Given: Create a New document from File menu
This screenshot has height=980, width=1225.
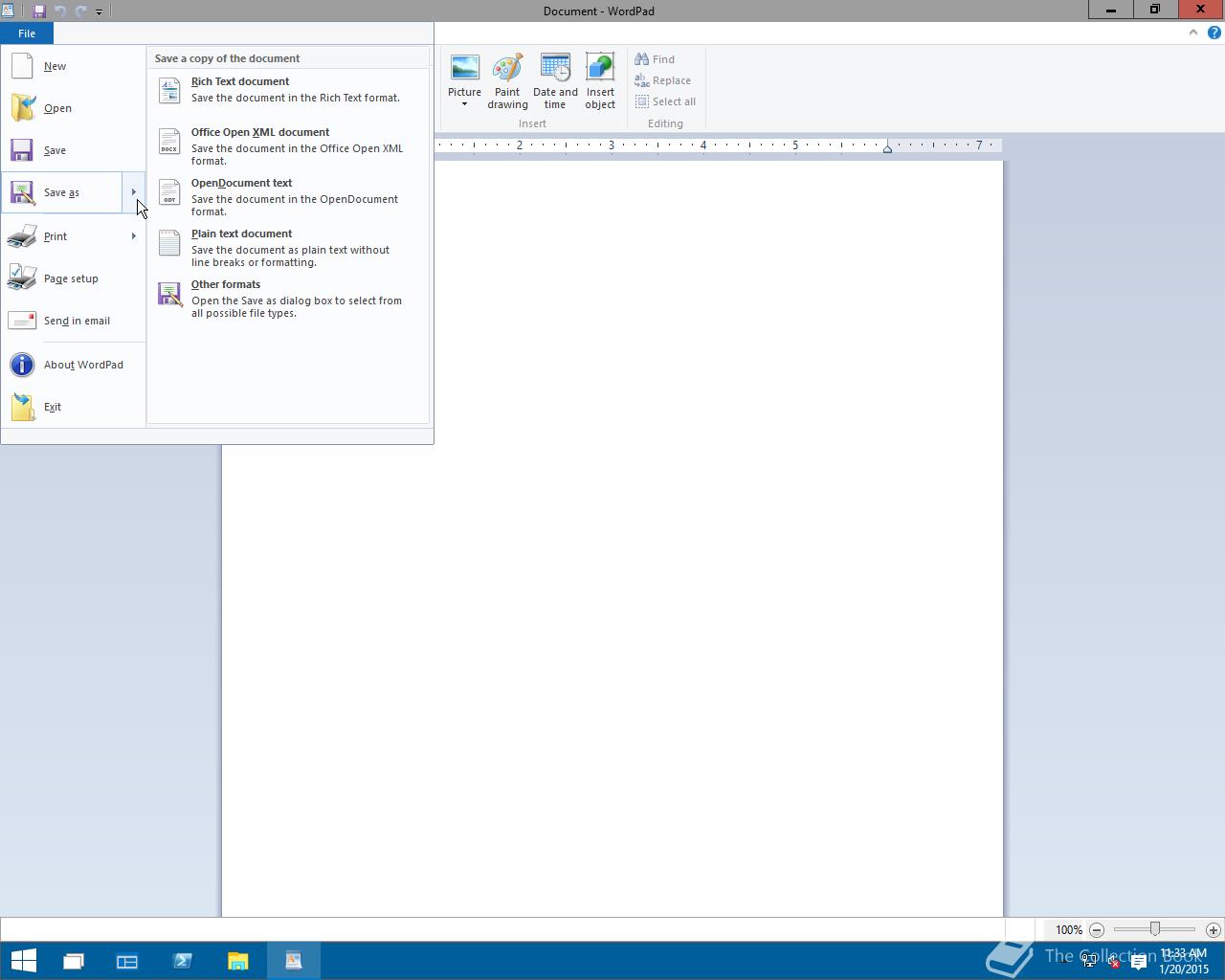Looking at the screenshot, I should [x=73, y=66].
